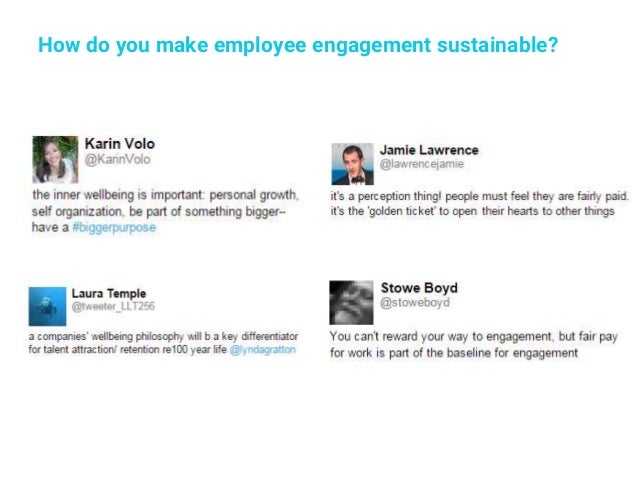Open the @lawrencejamie handle
The image size is (638, 479).
pyautogui.click(x=420, y=165)
